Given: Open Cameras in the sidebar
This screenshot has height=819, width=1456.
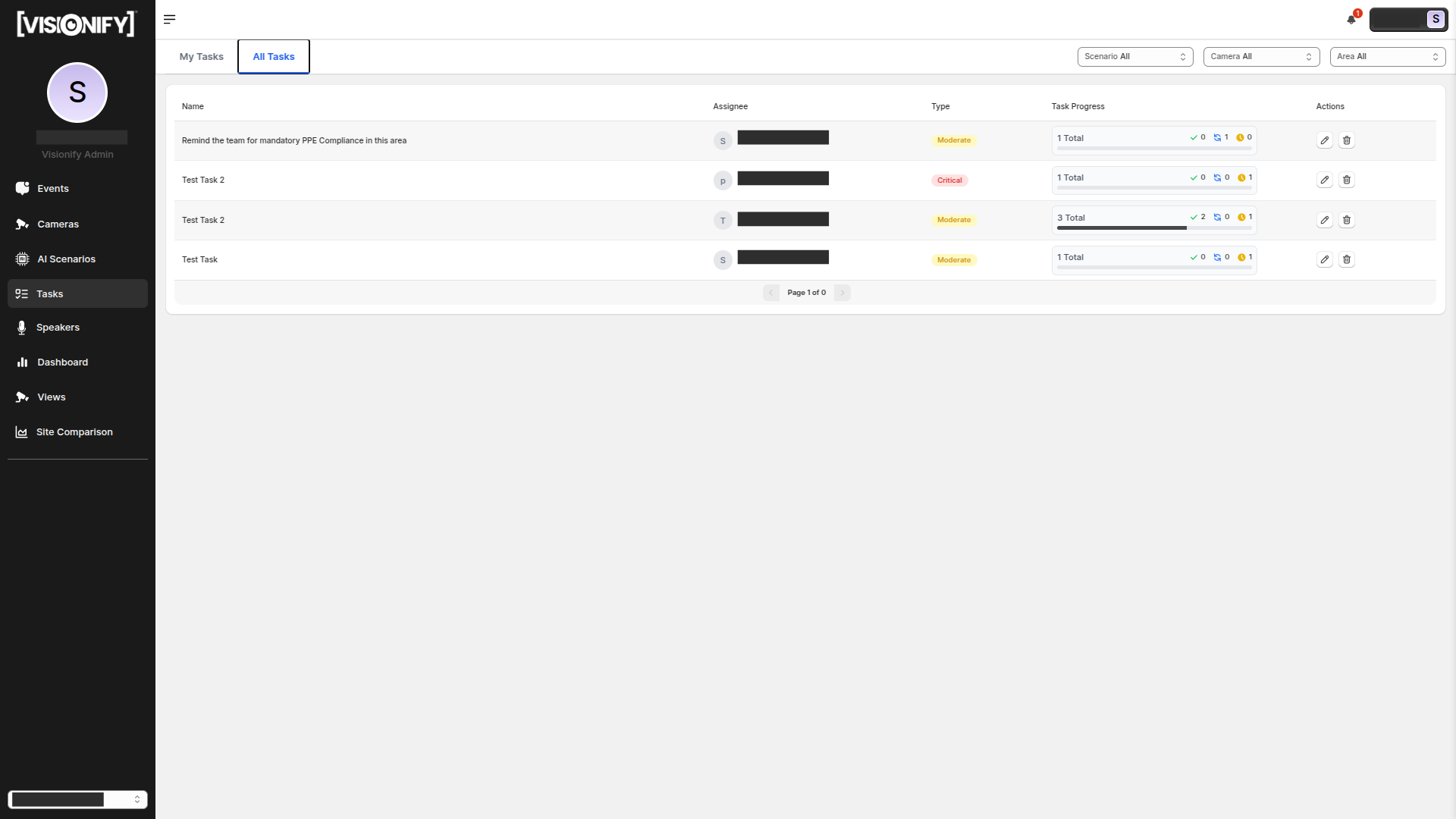Looking at the screenshot, I should pyautogui.click(x=77, y=224).
